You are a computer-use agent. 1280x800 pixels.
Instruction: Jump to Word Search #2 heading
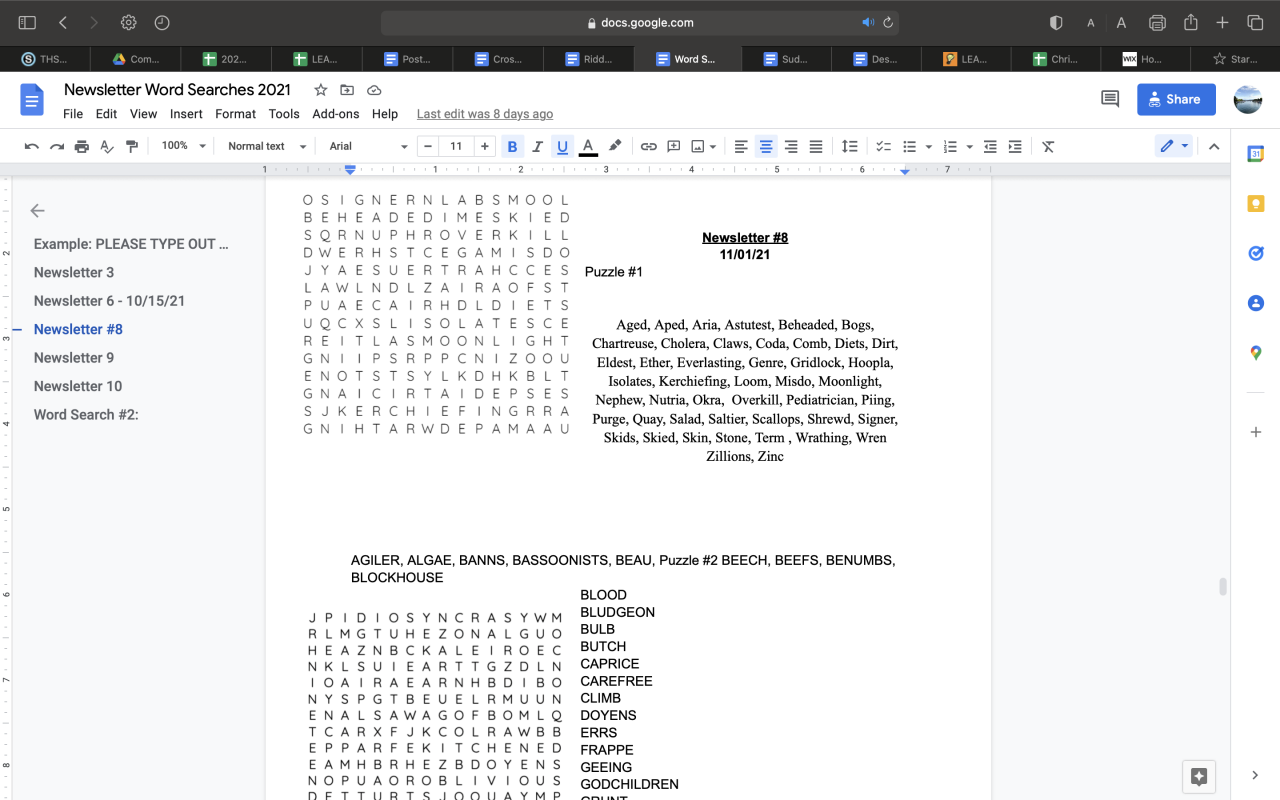coord(86,415)
